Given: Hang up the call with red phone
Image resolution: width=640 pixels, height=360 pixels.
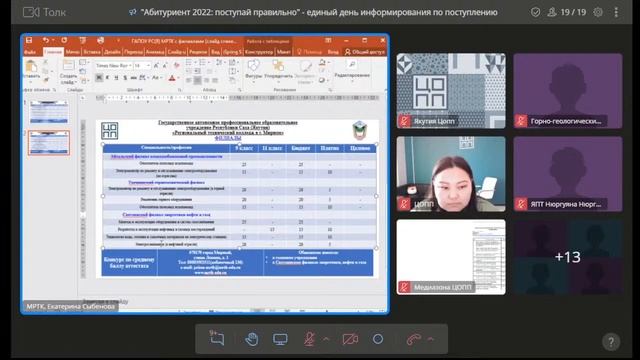Looking at the screenshot, I should coord(413,339).
